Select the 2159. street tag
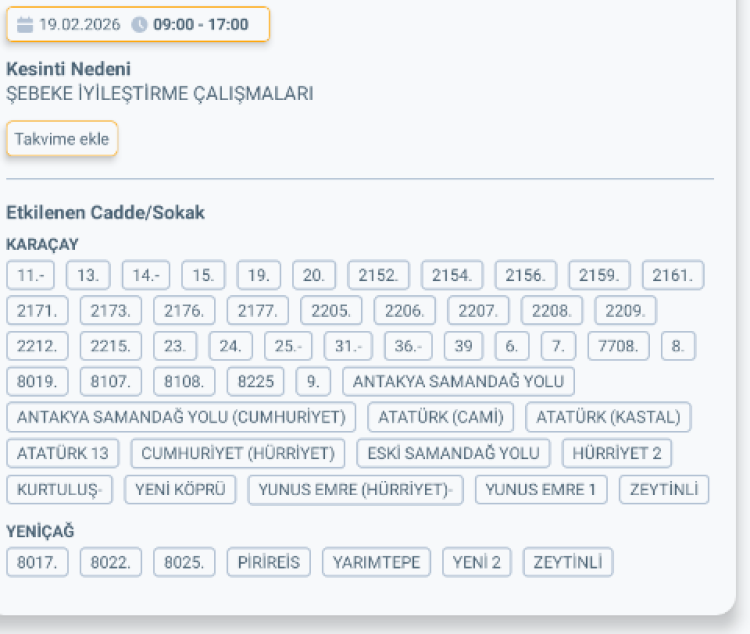This screenshot has height=634, width=750. click(x=599, y=275)
